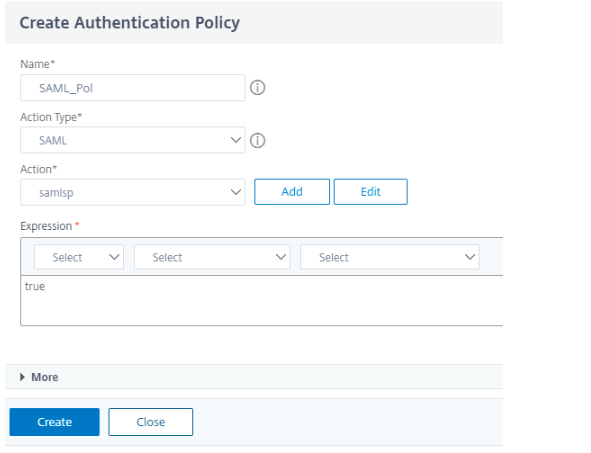Viewport: 591px width, 453px height.
Task: Open the middle Select dropdown in Expression
Action: pyautogui.click(x=212, y=257)
